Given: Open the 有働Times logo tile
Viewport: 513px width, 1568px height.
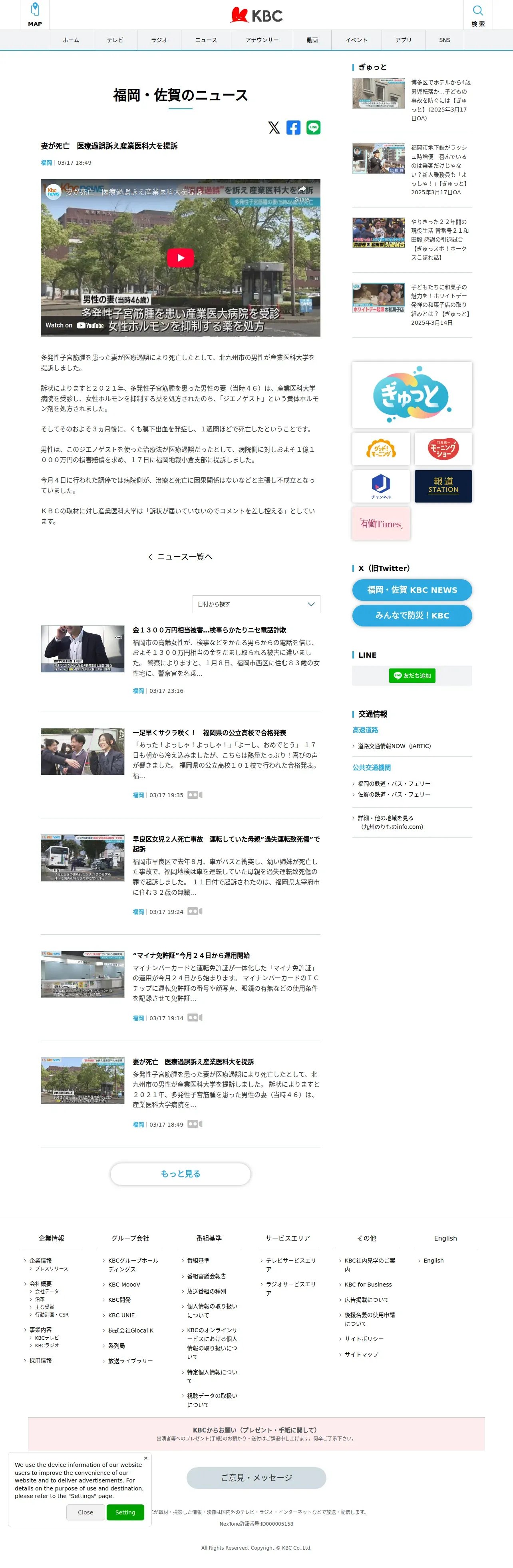Looking at the screenshot, I should pyautogui.click(x=381, y=523).
